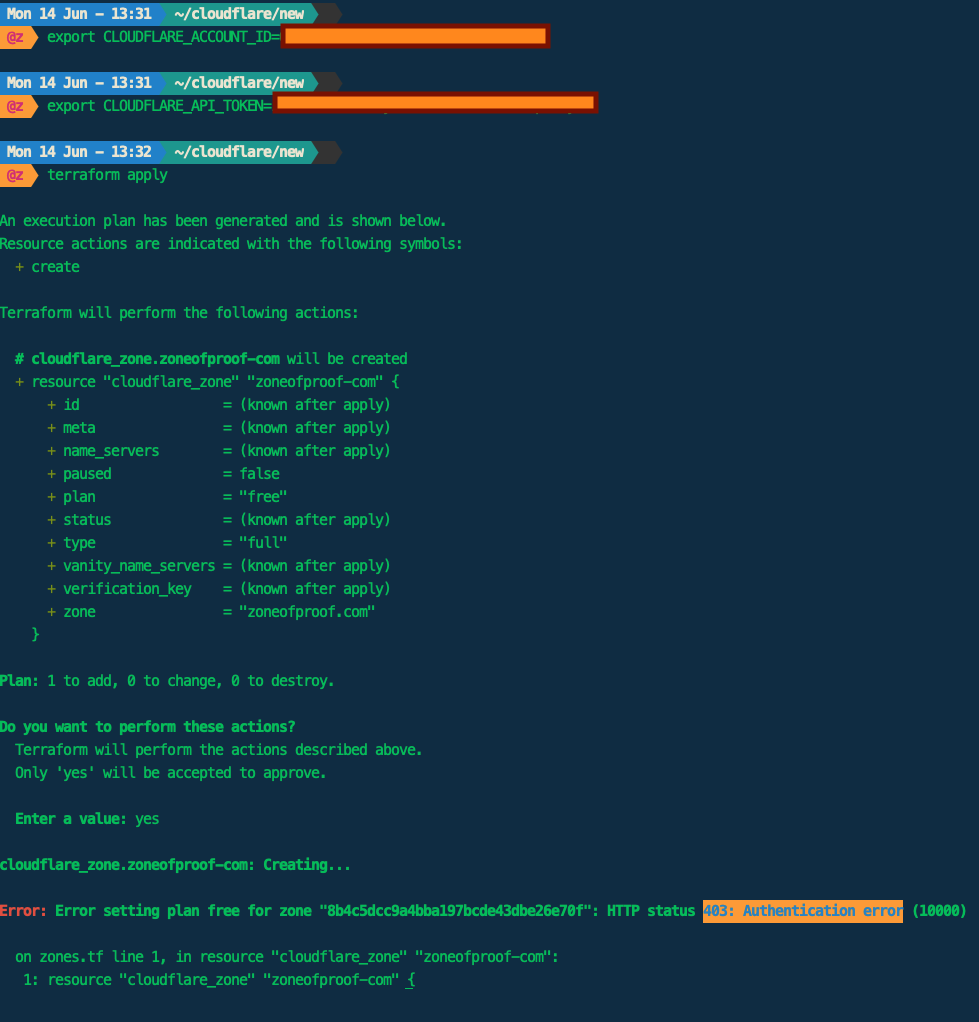Click the '@z' prompt marker beside terraform apply
979x1022 pixels.
pyautogui.click(x=16, y=175)
